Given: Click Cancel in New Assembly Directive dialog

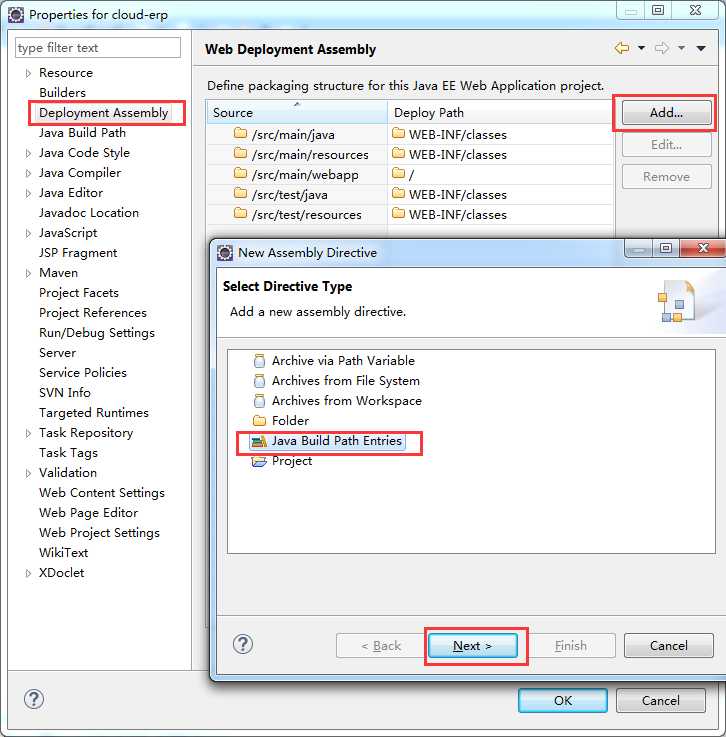Looking at the screenshot, I should pyautogui.click(x=669, y=646).
